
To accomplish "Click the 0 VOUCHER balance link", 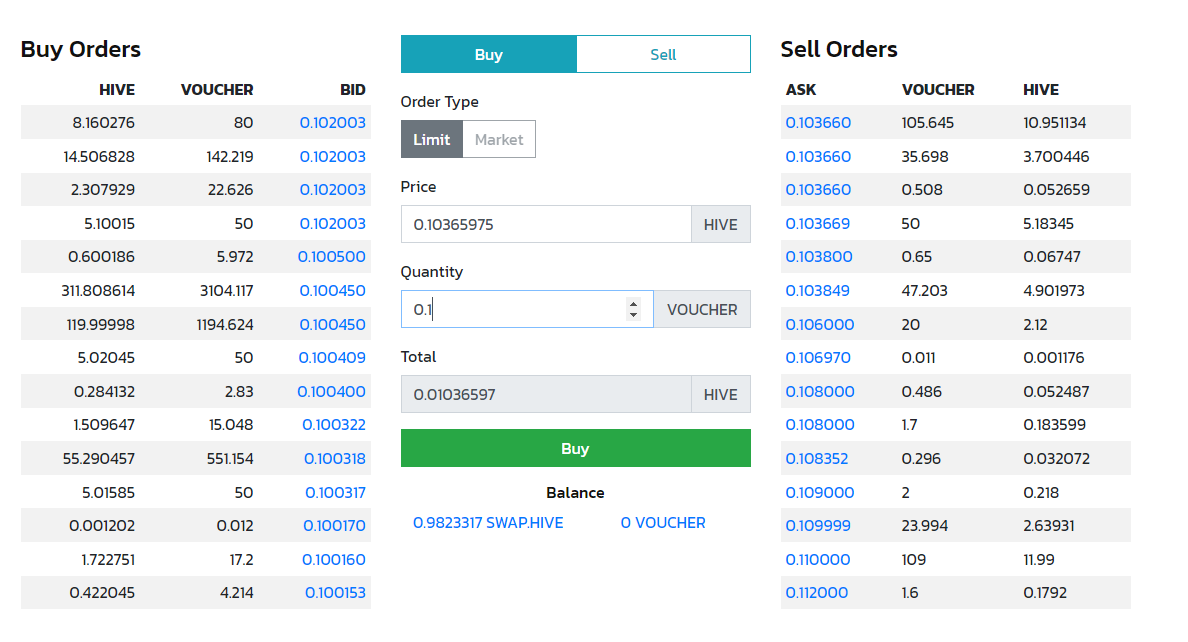I will pos(663,523).
